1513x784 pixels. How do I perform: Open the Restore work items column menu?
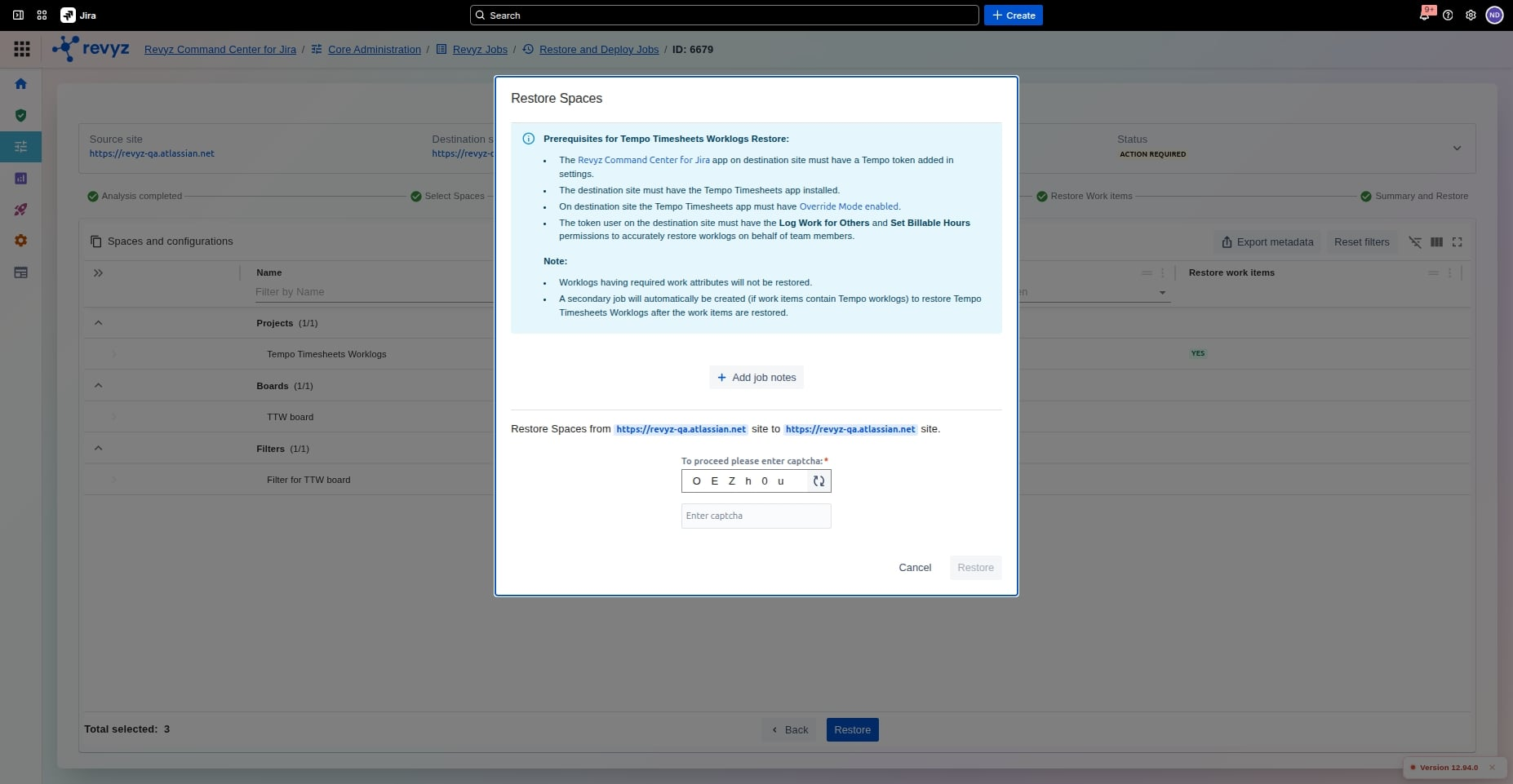pos(1449,273)
